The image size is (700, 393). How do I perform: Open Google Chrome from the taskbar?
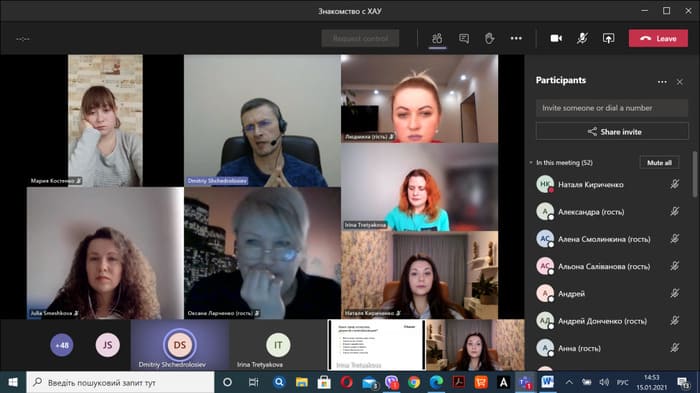tap(414, 382)
